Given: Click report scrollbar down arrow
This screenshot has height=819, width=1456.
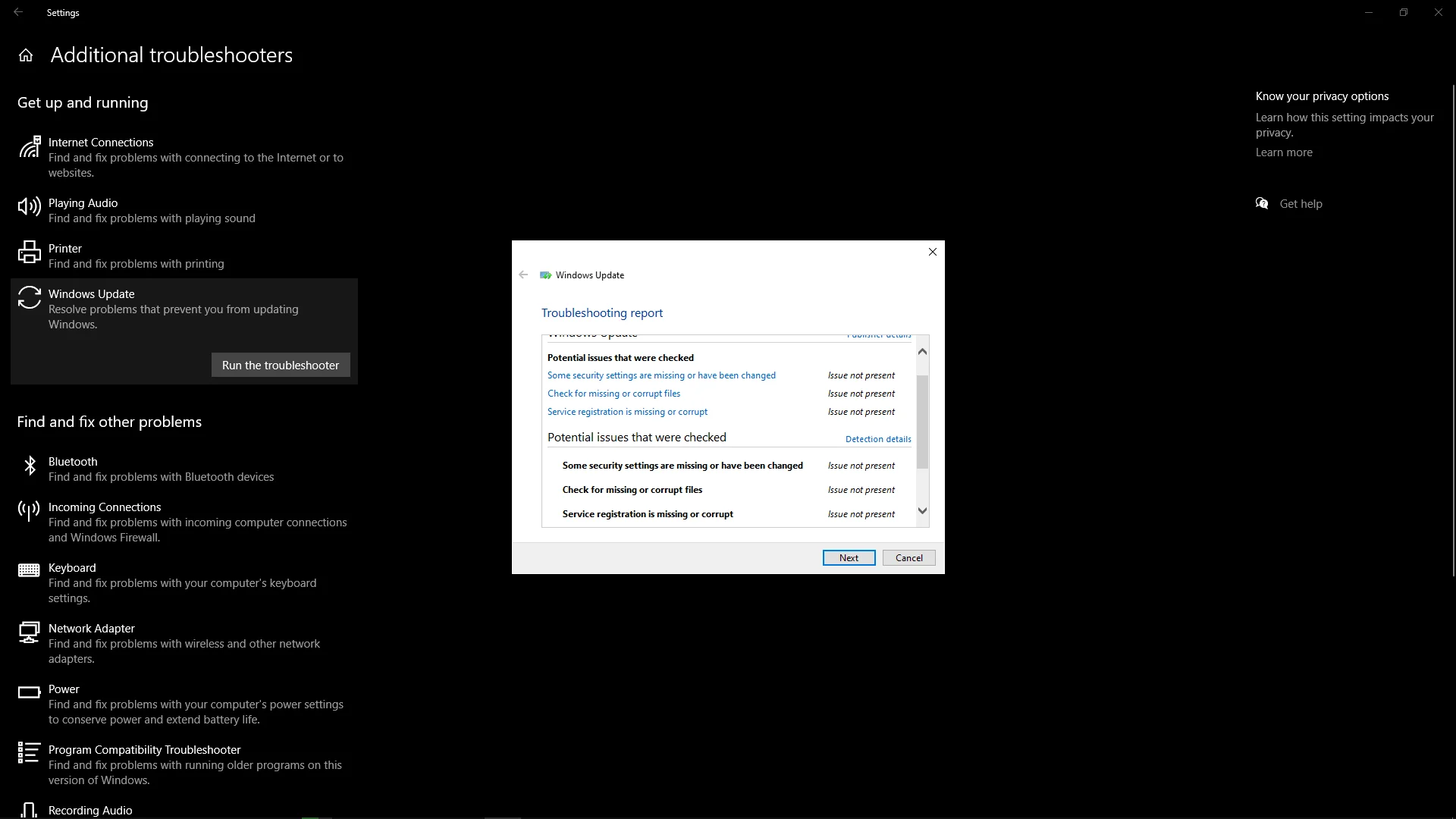Looking at the screenshot, I should click(x=922, y=511).
